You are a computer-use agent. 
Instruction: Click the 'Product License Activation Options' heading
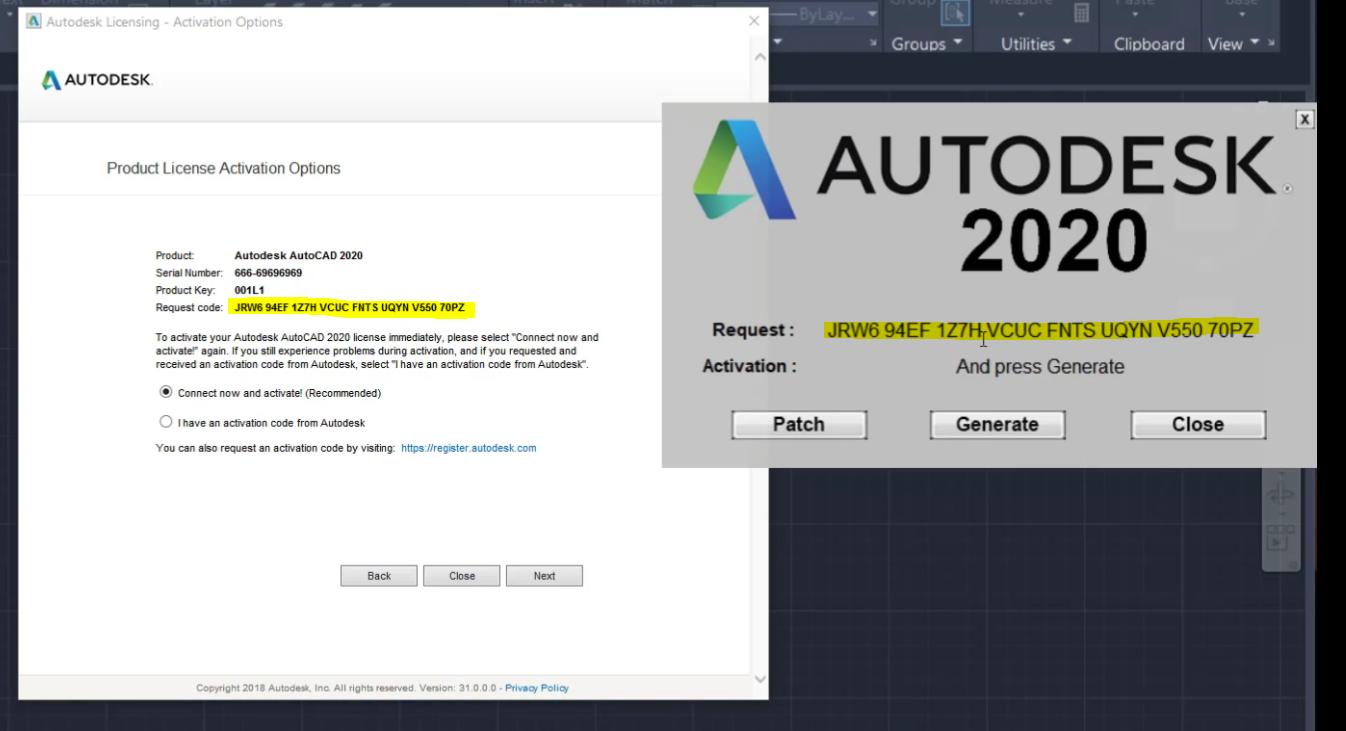[x=224, y=168]
